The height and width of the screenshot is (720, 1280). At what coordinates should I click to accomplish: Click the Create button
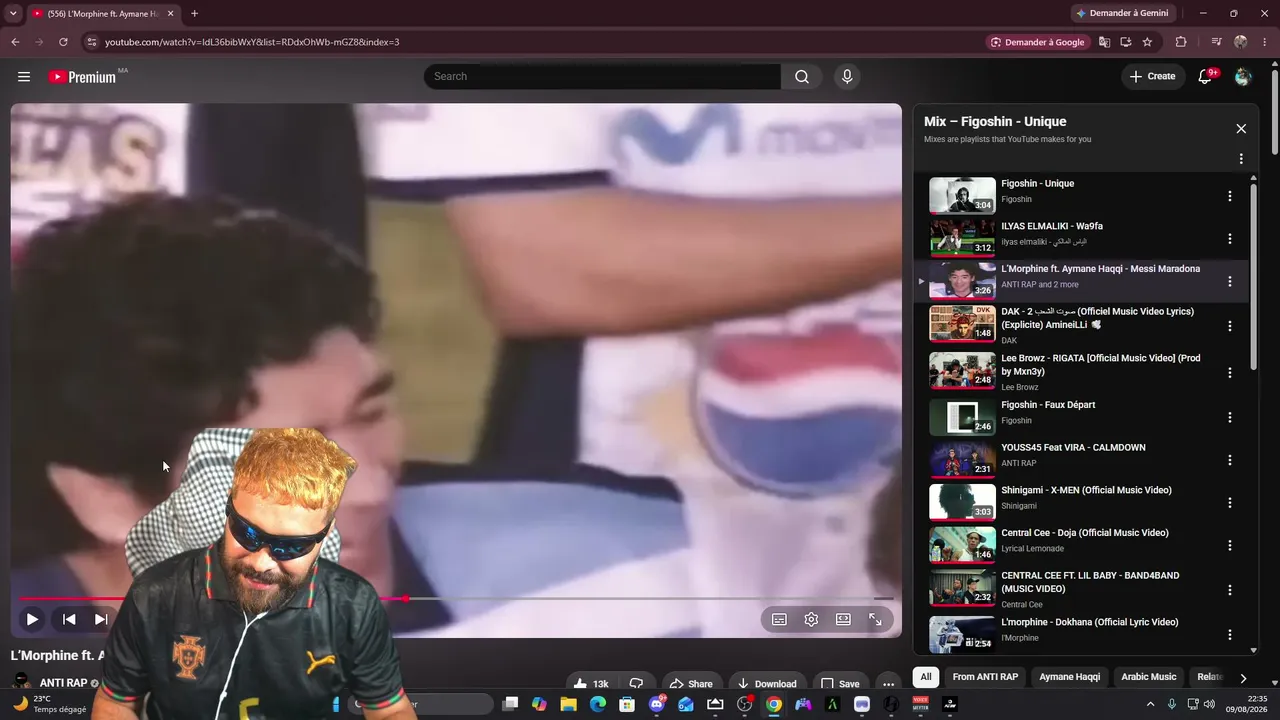1153,77
